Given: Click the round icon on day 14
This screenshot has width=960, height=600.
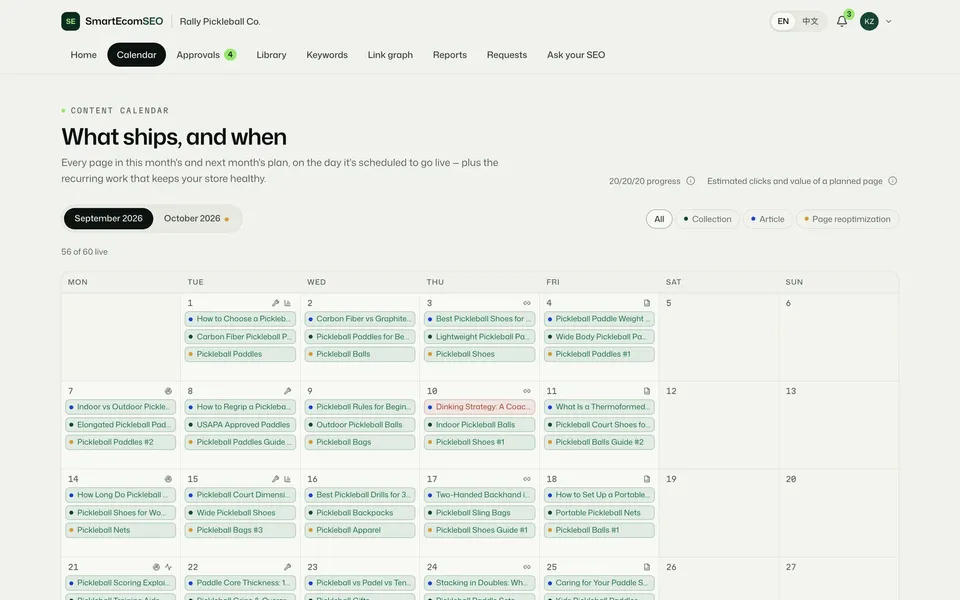Looking at the screenshot, I should [x=168, y=479].
